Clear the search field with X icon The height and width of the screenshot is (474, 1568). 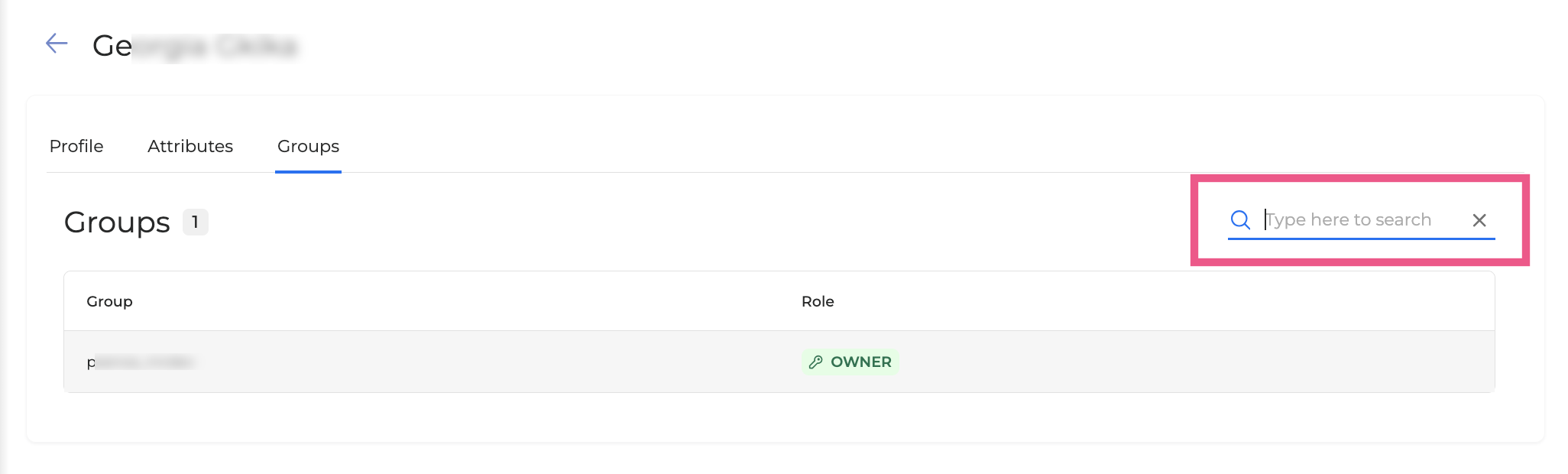[x=1479, y=220]
